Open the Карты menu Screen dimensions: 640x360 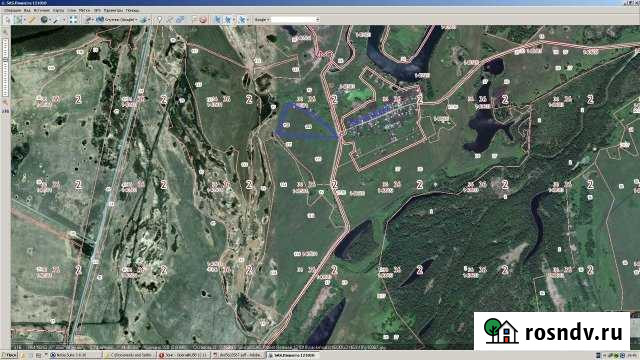tap(58, 10)
